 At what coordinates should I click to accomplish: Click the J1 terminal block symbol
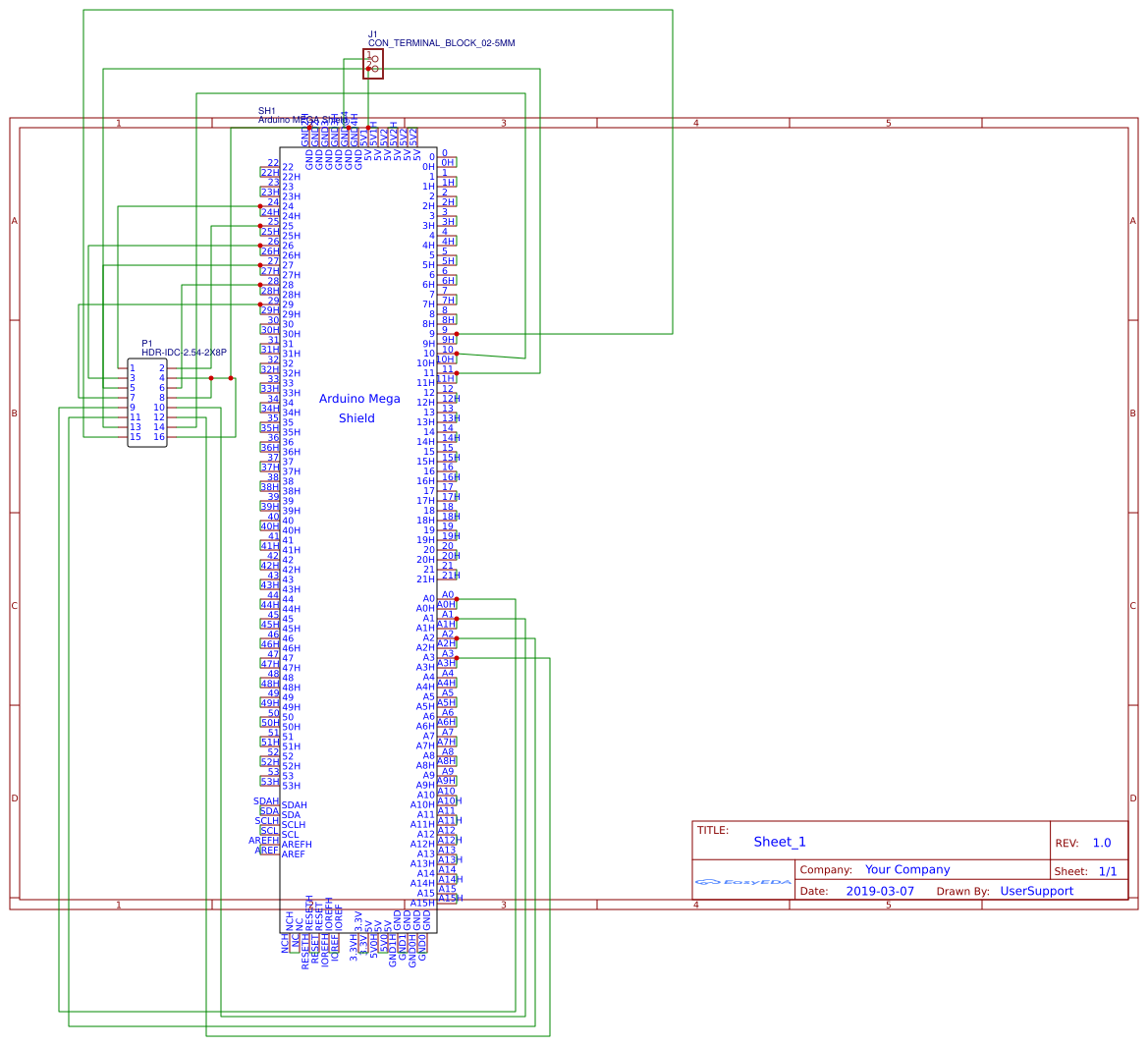(373, 64)
